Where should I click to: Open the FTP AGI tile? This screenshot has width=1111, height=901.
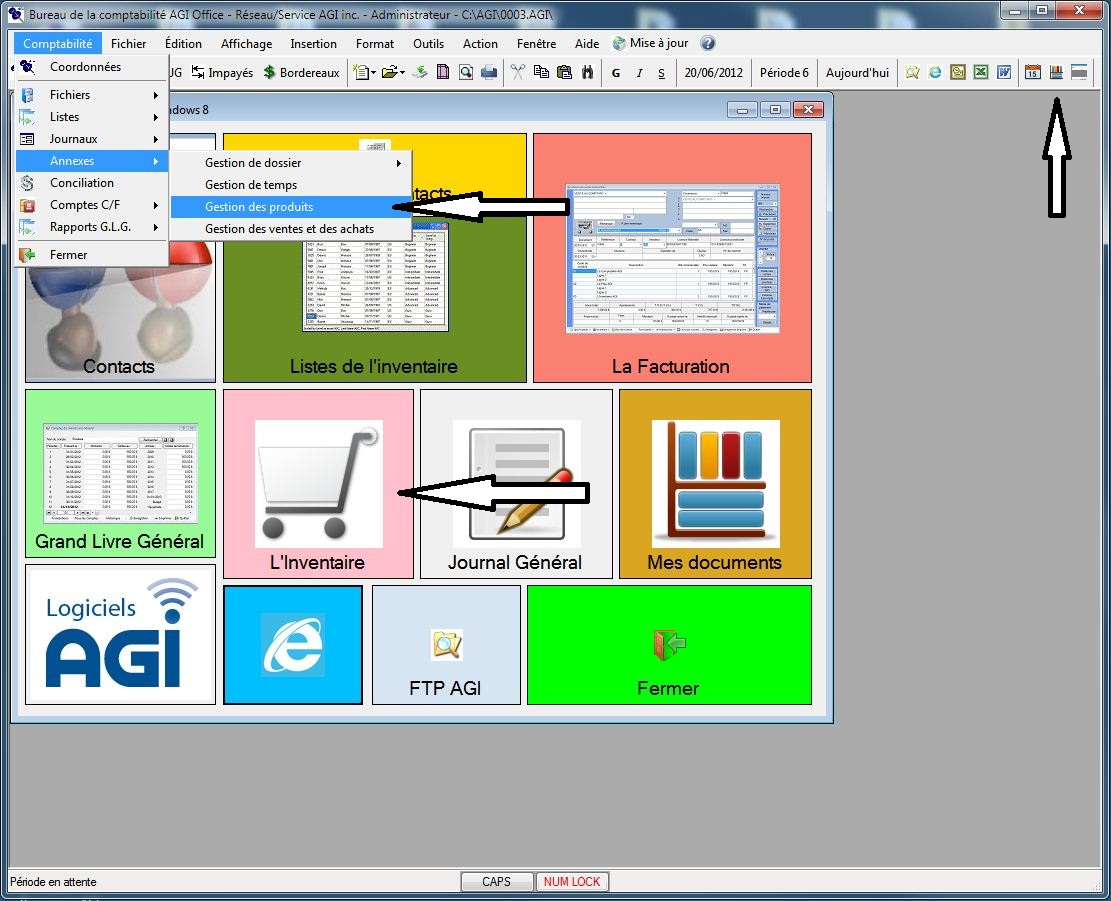[x=446, y=645]
